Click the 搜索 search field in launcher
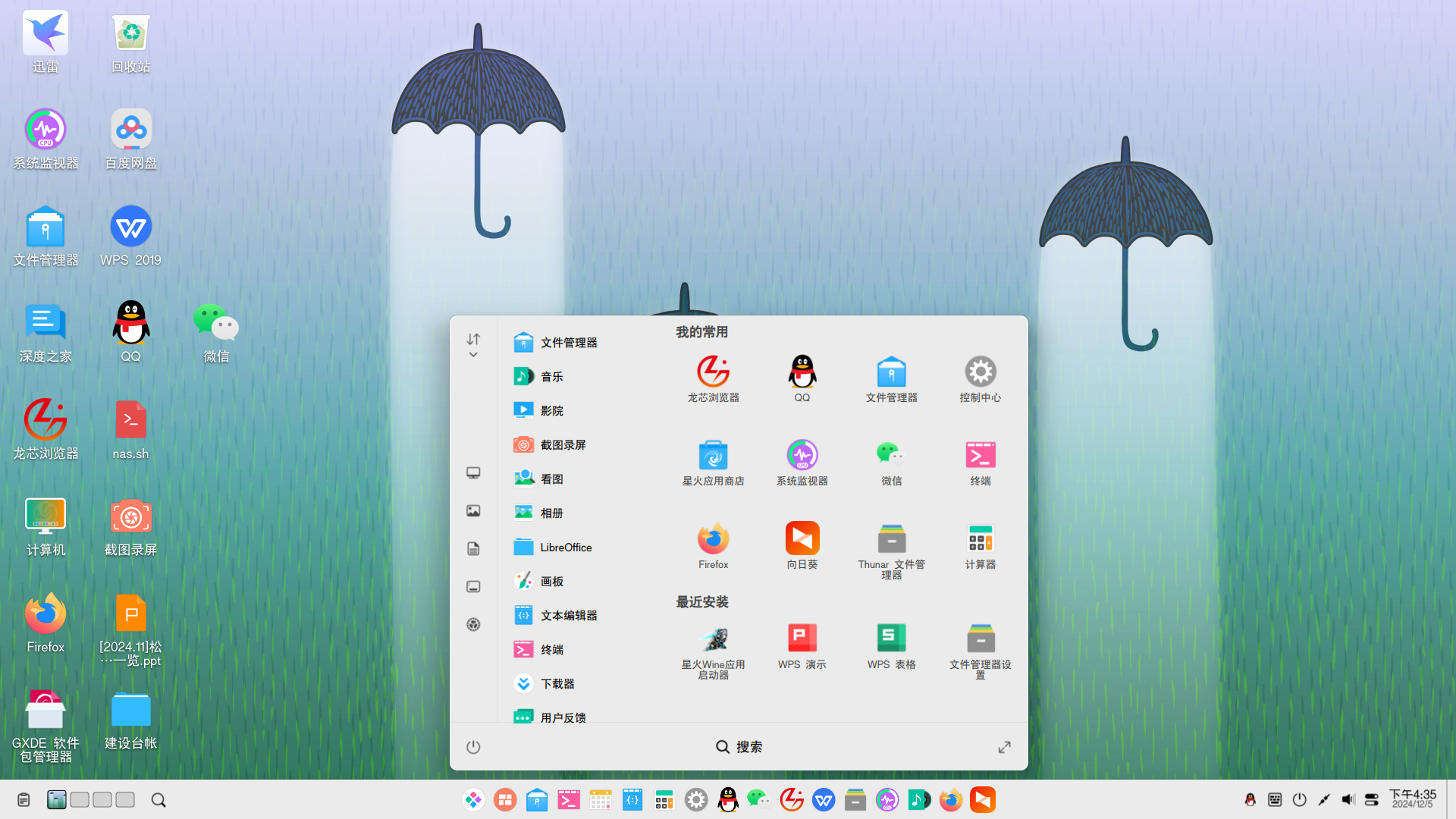 click(739, 747)
